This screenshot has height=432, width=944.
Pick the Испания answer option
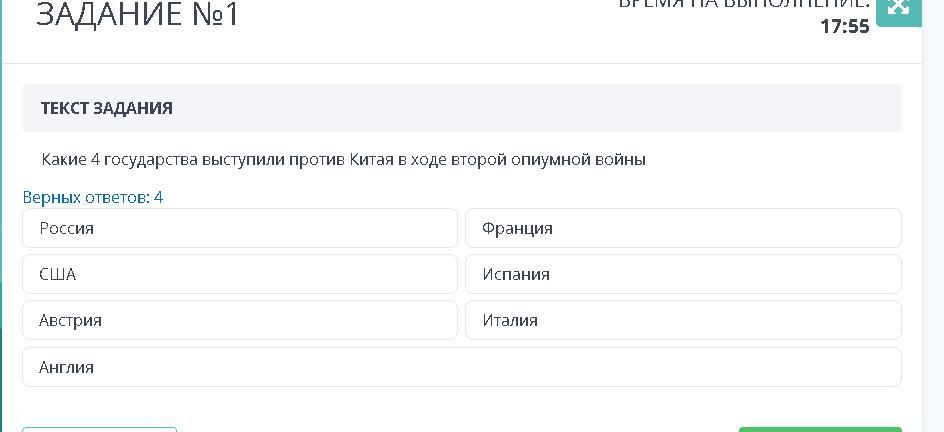[683, 274]
